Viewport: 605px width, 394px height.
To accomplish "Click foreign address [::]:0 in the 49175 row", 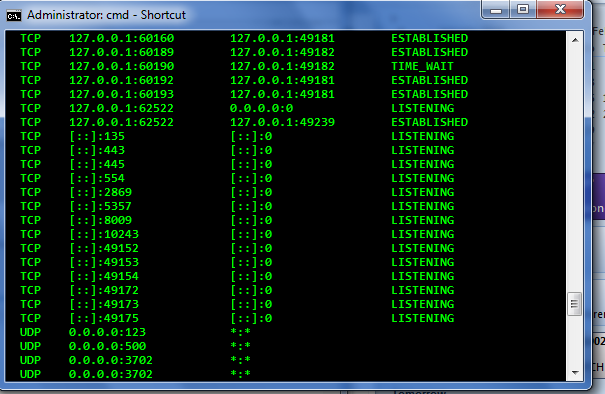I will 251,318.
